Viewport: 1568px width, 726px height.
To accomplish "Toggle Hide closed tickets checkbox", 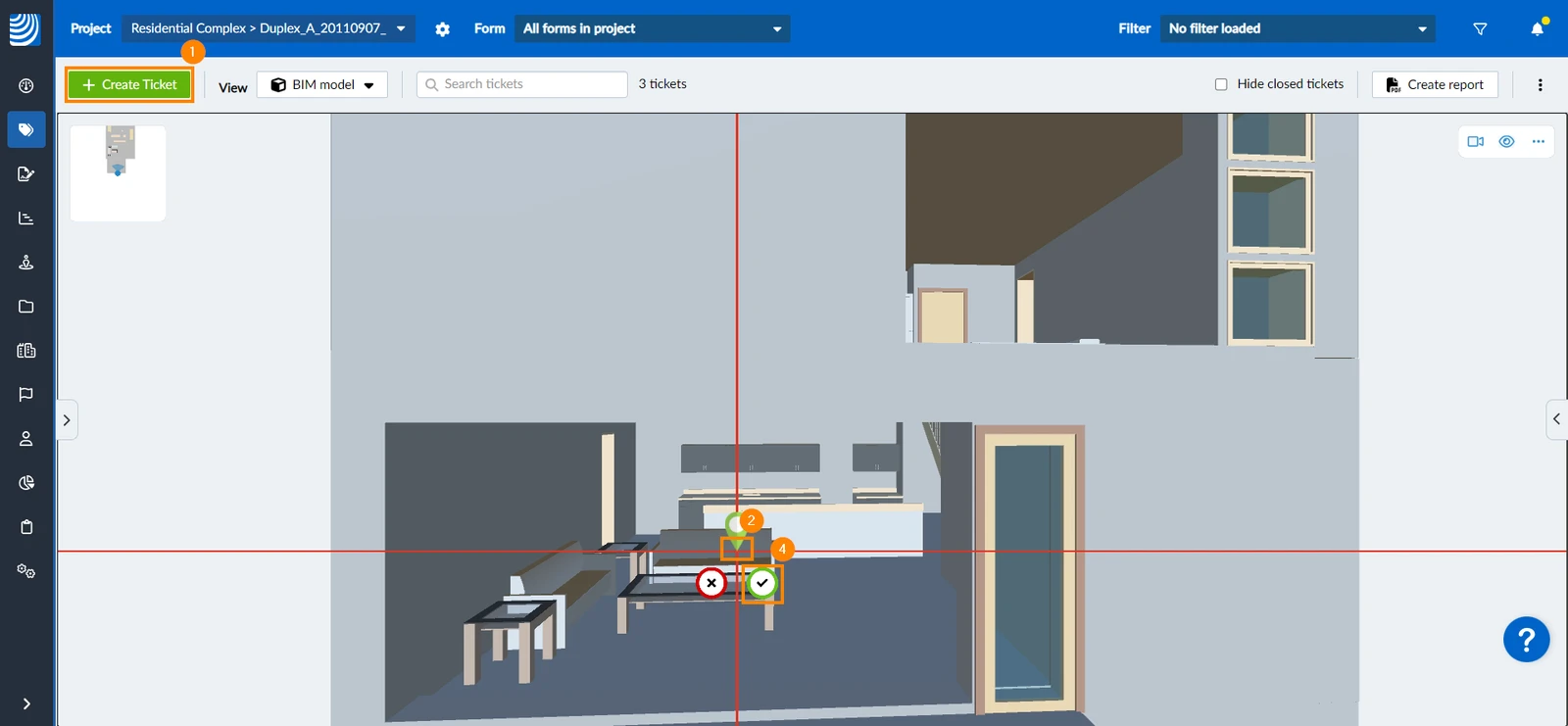I will [x=1221, y=84].
